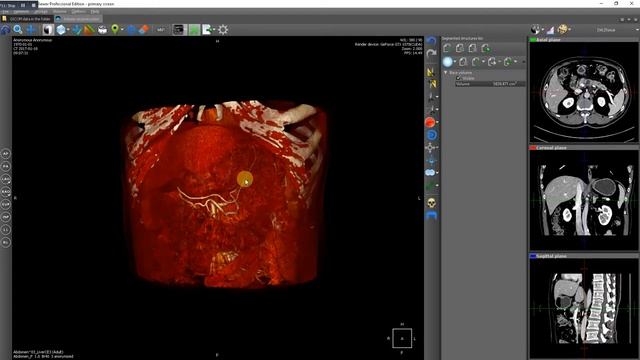This screenshot has width=640, height=360.
Task: Open settings with the gear icon
Action: pos(223,29)
